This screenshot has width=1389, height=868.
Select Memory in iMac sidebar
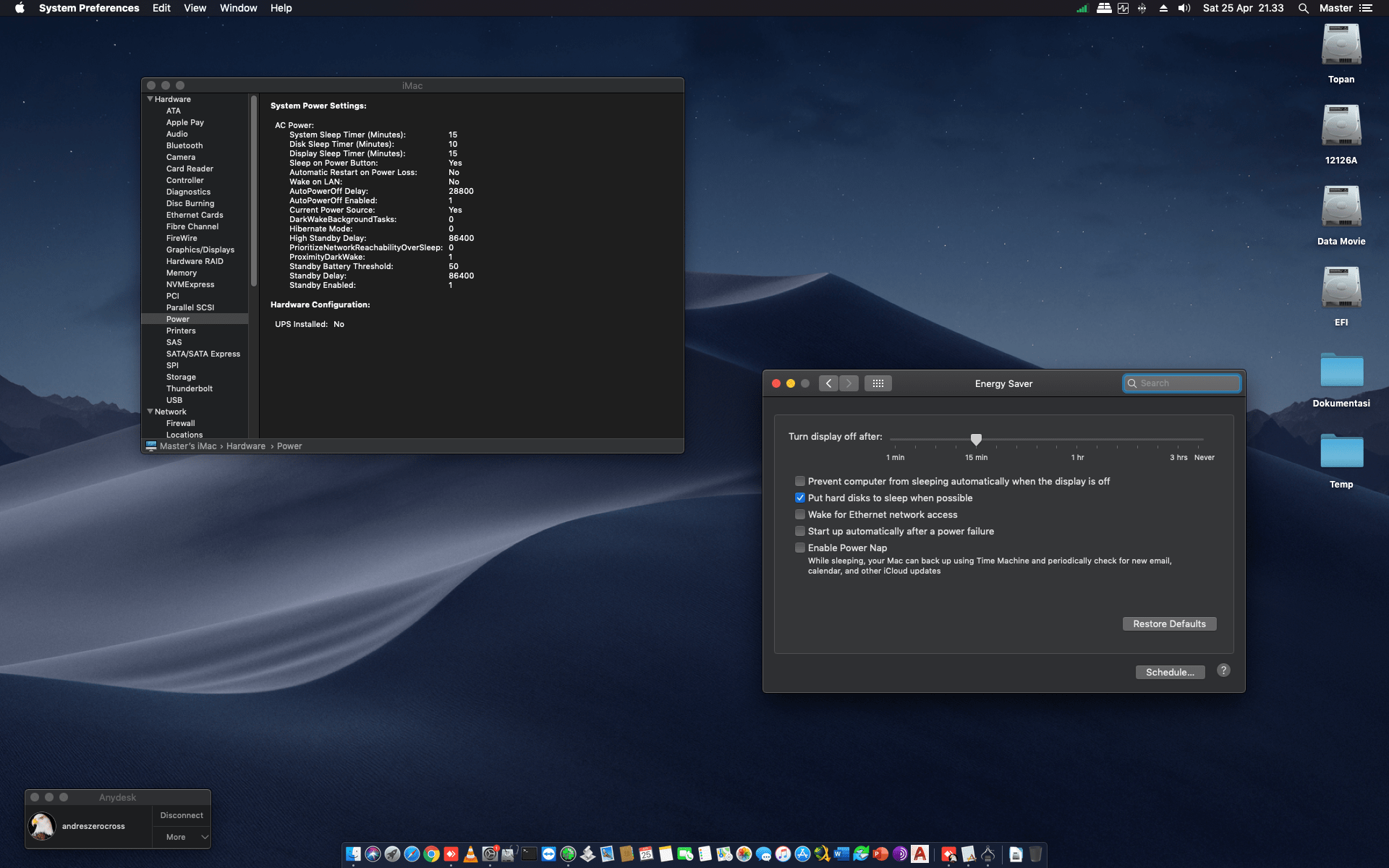tap(182, 273)
